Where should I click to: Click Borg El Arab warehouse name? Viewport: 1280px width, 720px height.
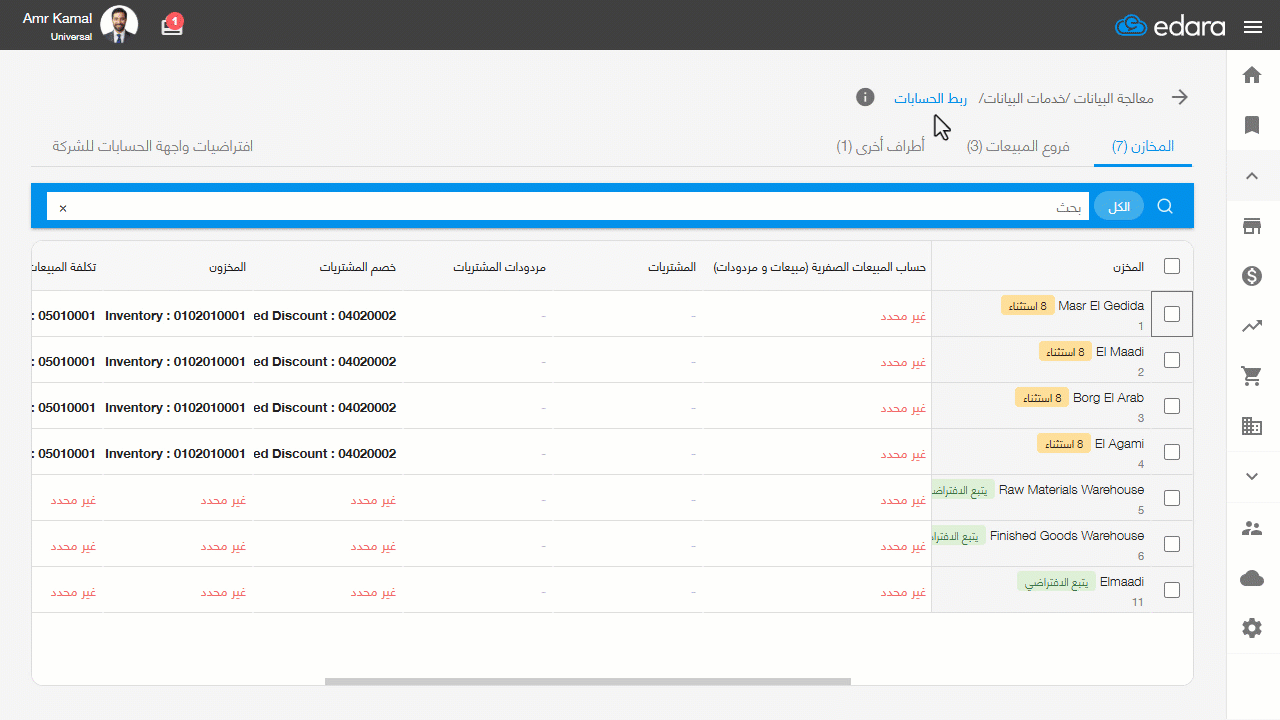[x=1108, y=398]
